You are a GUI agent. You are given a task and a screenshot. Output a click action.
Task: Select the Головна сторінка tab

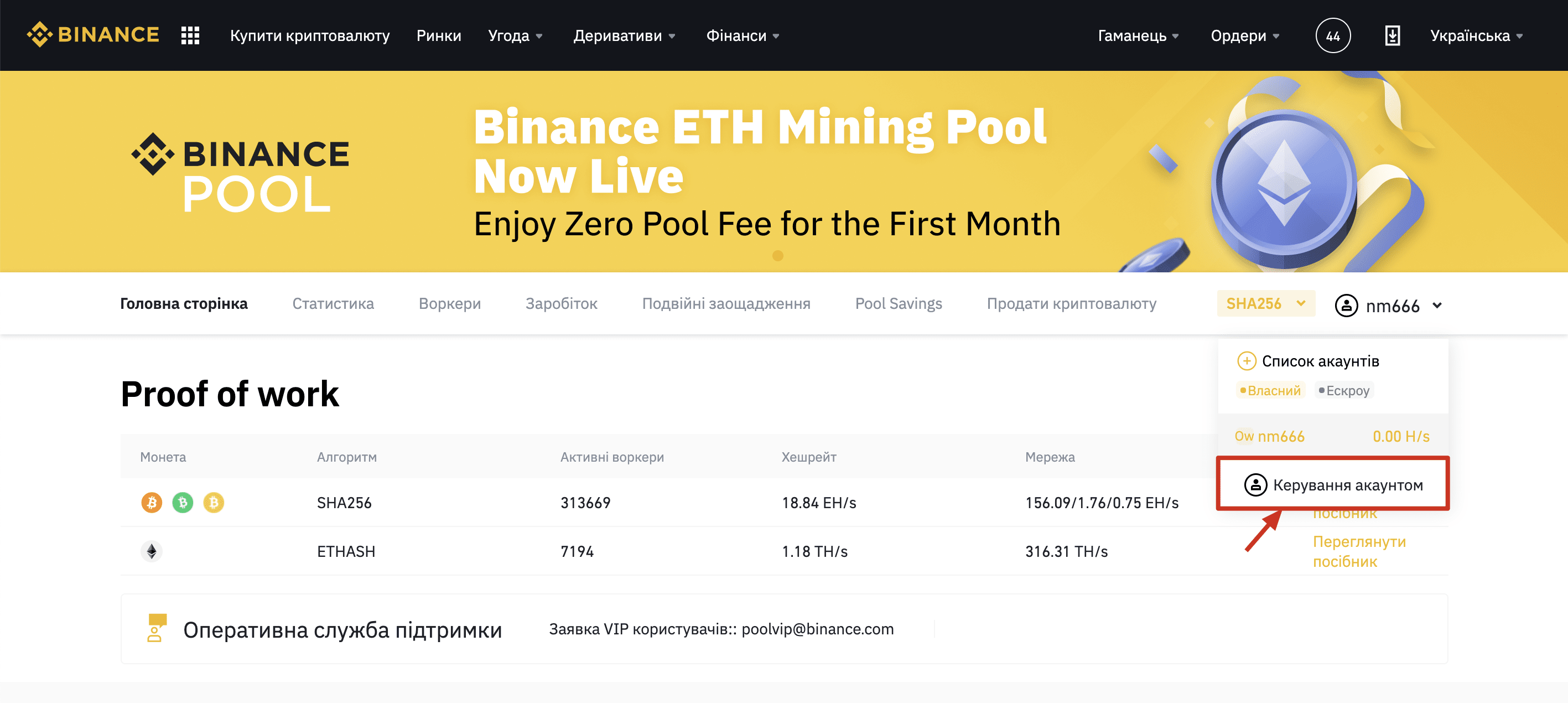point(184,303)
